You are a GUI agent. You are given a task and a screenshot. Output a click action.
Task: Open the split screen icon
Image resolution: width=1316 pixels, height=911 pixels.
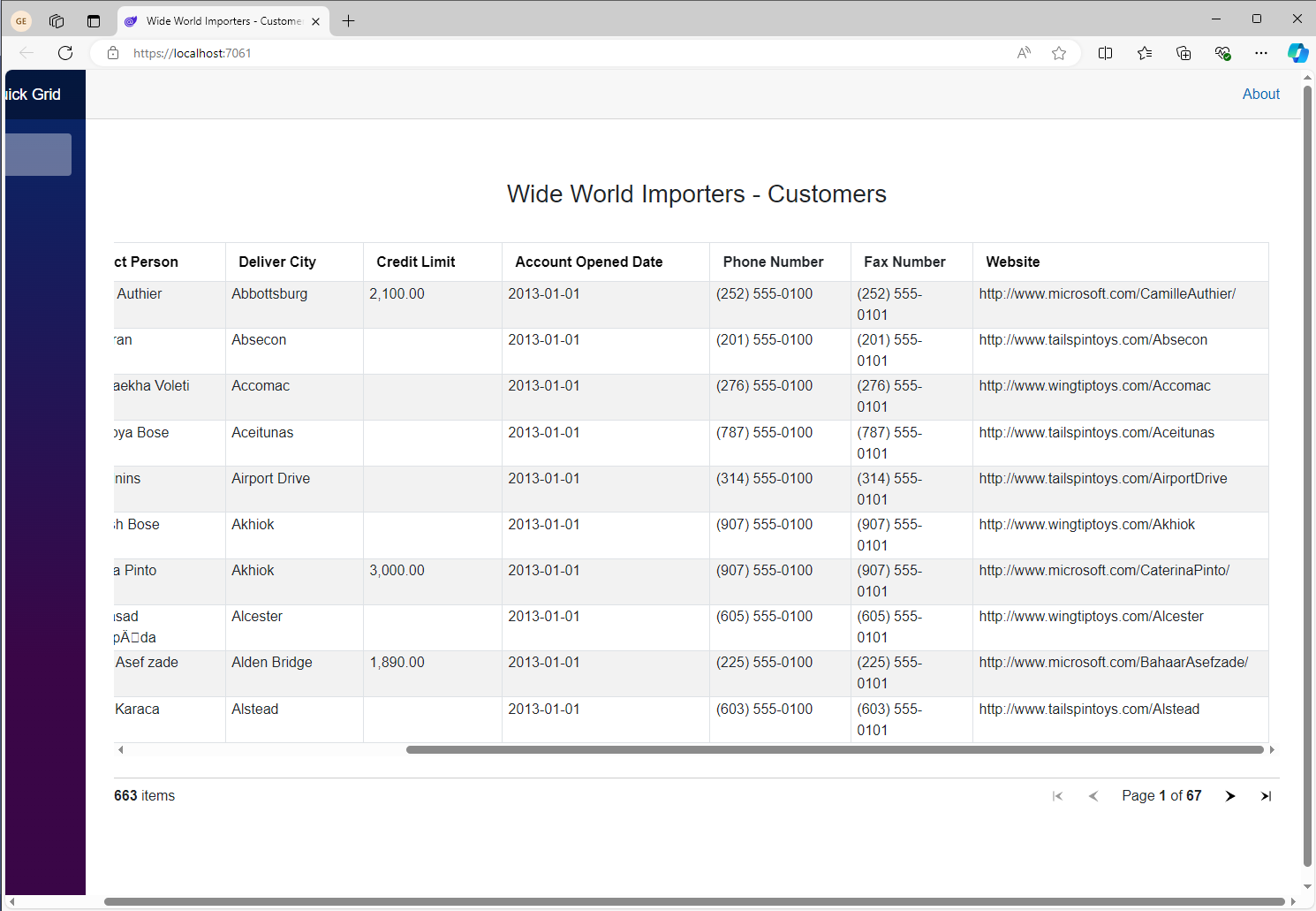click(1105, 53)
